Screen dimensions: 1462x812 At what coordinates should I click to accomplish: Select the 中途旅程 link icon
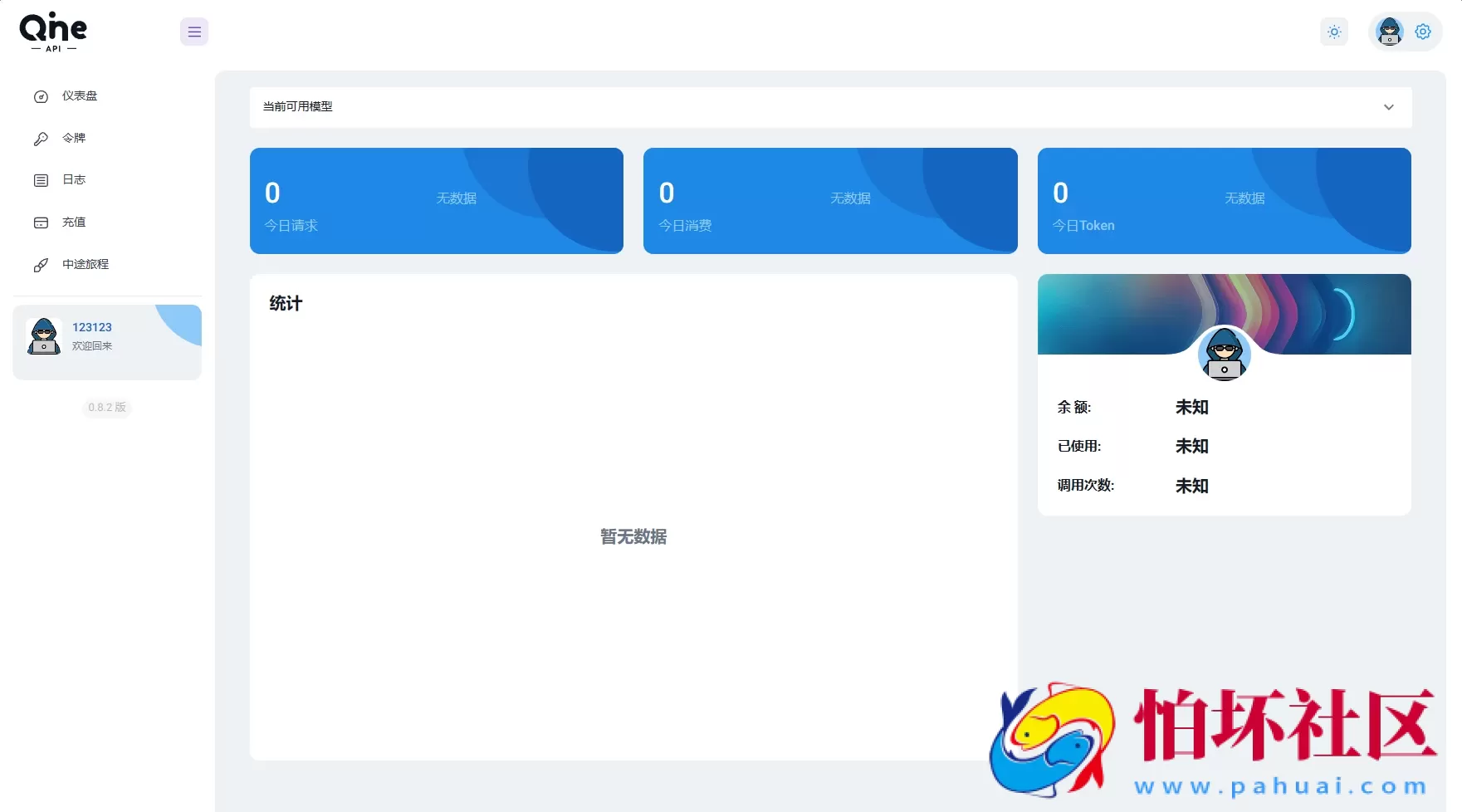[42, 264]
